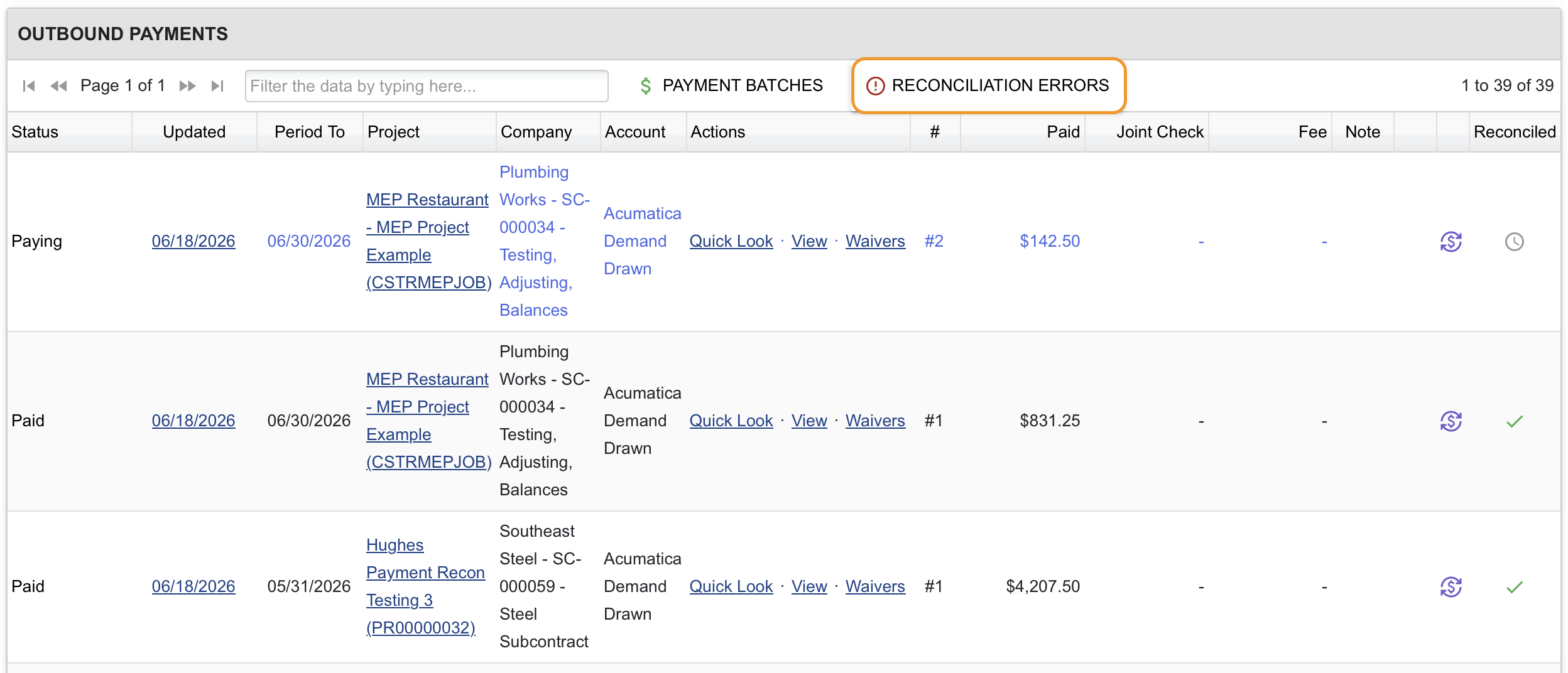Sort by the Reconciled column header
The height and width of the screenshot is (673, 1568).
(1515, 132)
